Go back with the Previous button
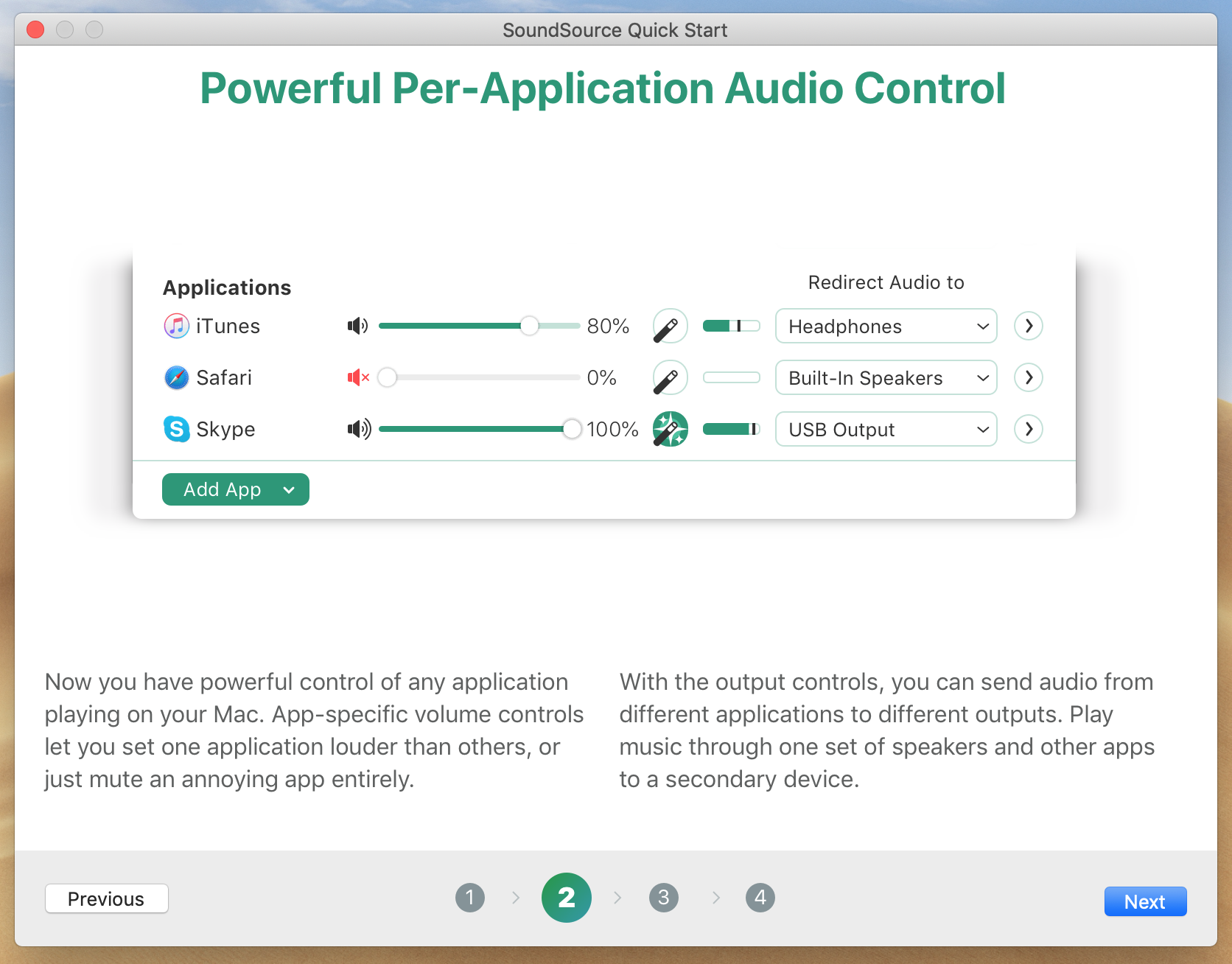Image resolution: width=1232 pixels, height=964 pixels. tap(107, 898)
